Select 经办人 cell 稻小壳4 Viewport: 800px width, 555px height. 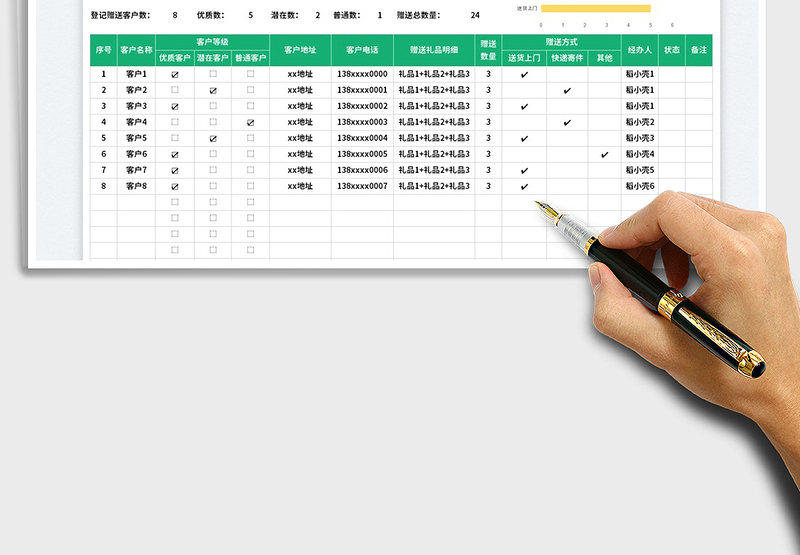tap(639, 154)
